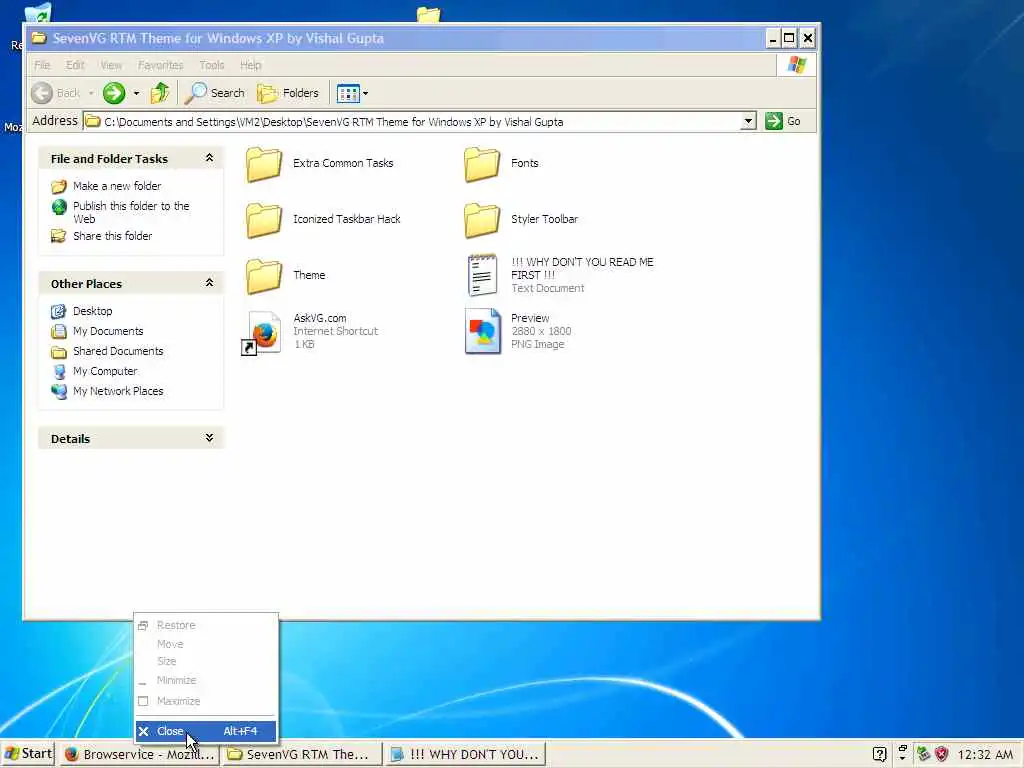Open the Tools menu

212,65
